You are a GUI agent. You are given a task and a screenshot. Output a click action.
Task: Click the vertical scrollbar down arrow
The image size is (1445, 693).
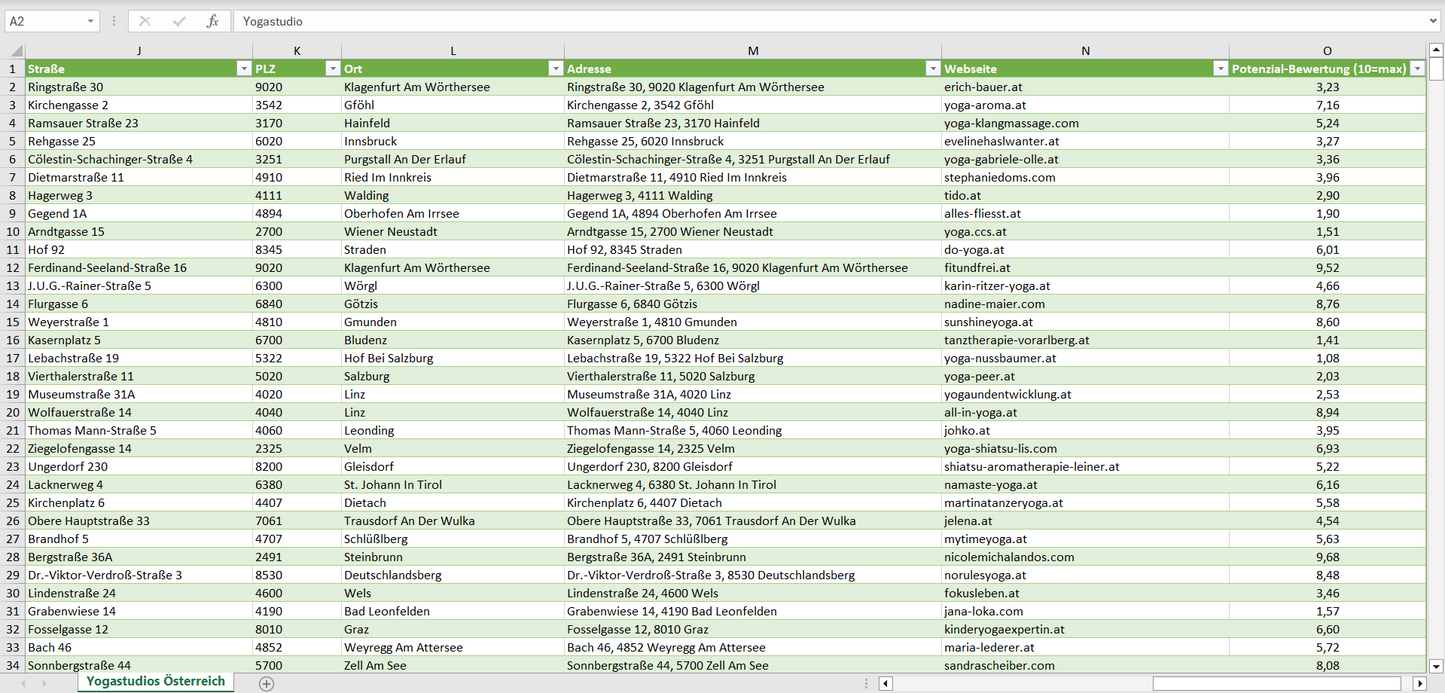1436,665
